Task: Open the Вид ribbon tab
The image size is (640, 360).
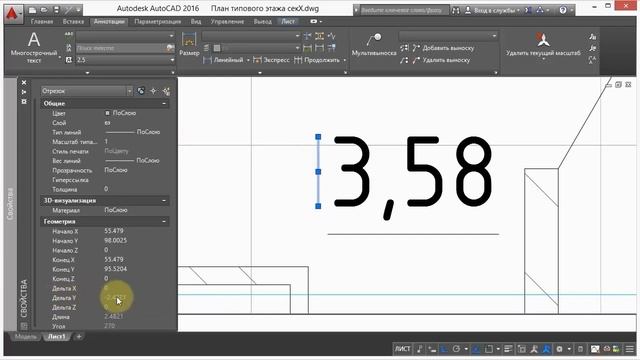Action: tap(196, 22)
